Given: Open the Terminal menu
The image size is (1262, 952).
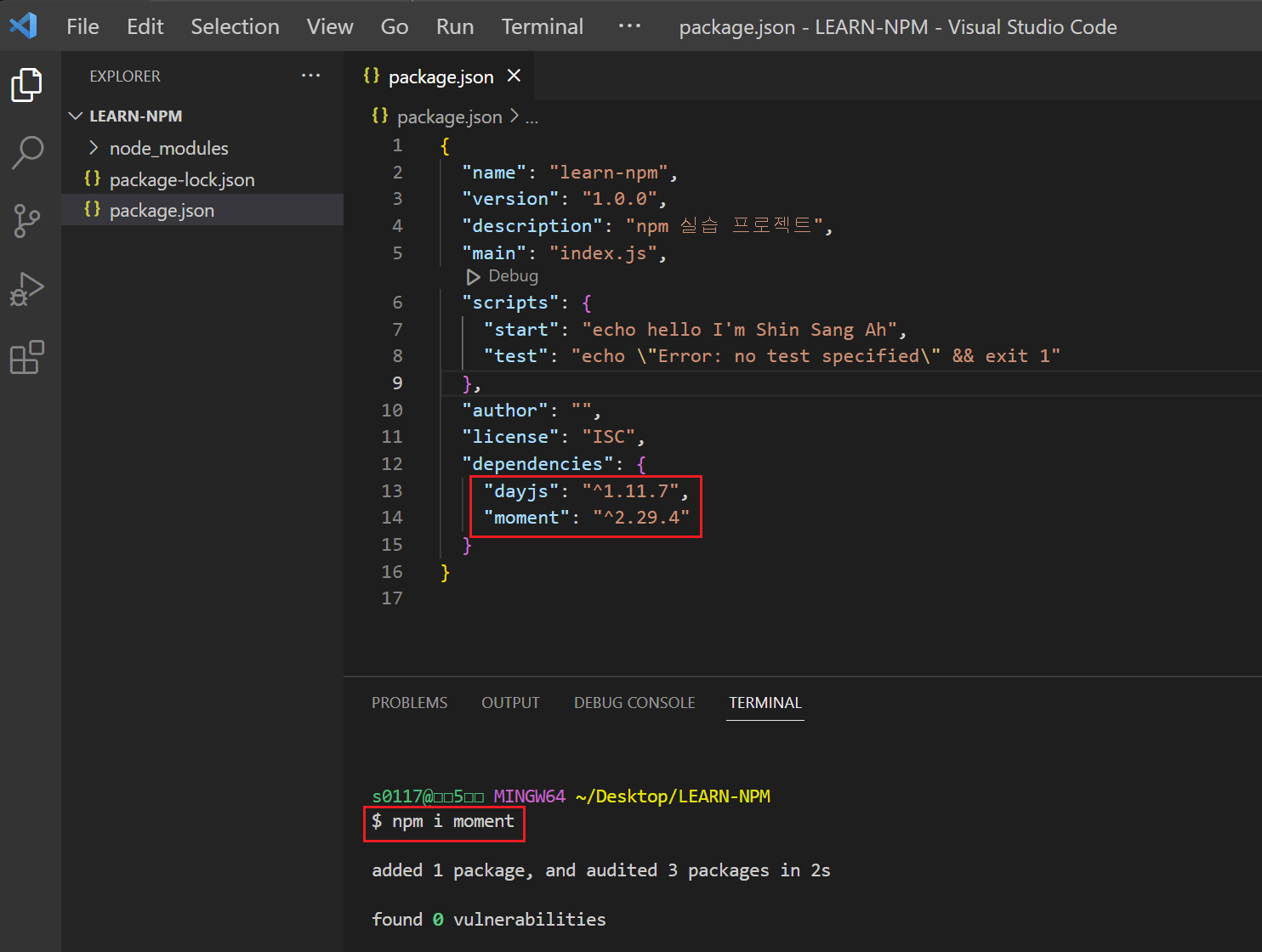Looking at the screenshot, I should 543,26.
